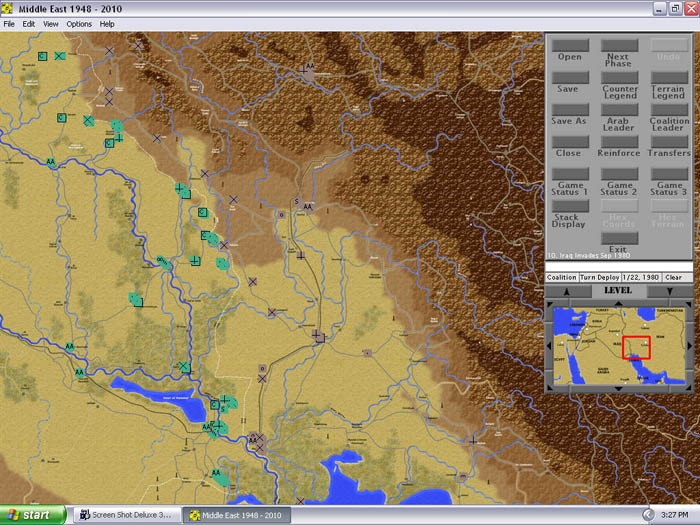Show the Arab Leader

pos(619,109)
